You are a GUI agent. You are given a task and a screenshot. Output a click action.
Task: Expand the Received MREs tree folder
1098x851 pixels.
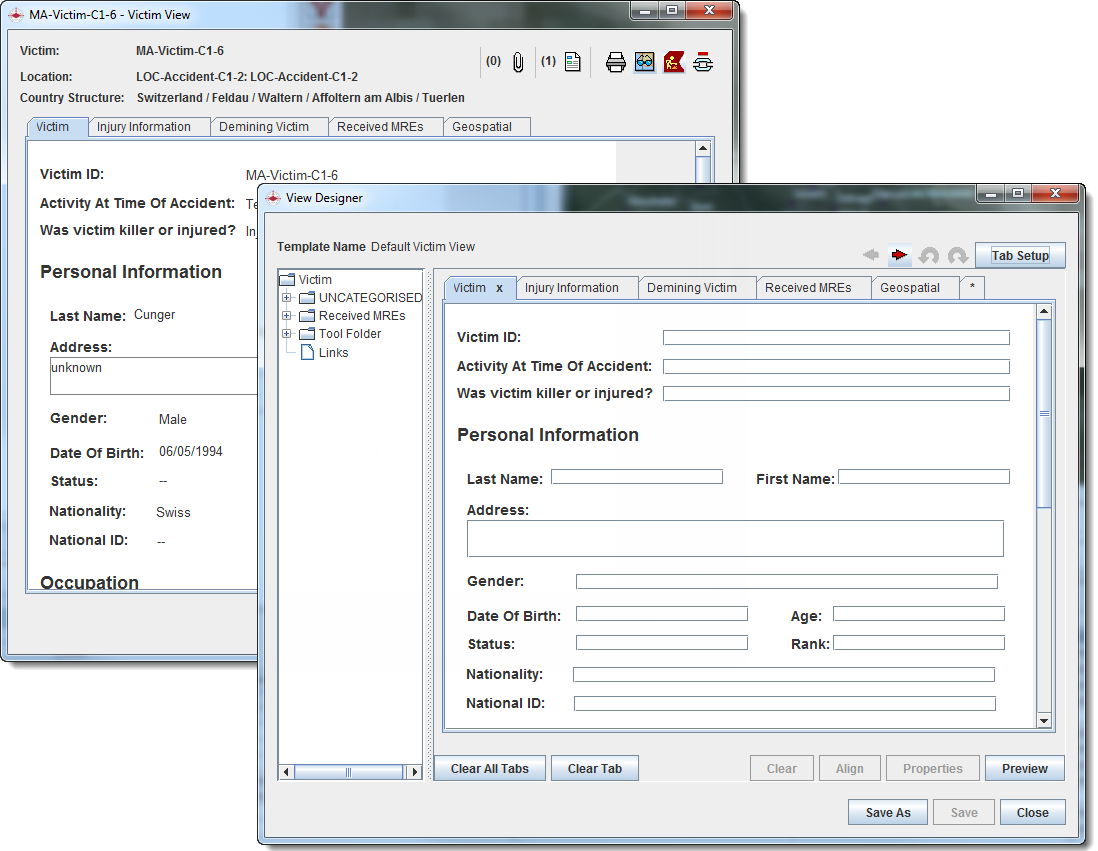click(x=287, y=316)
